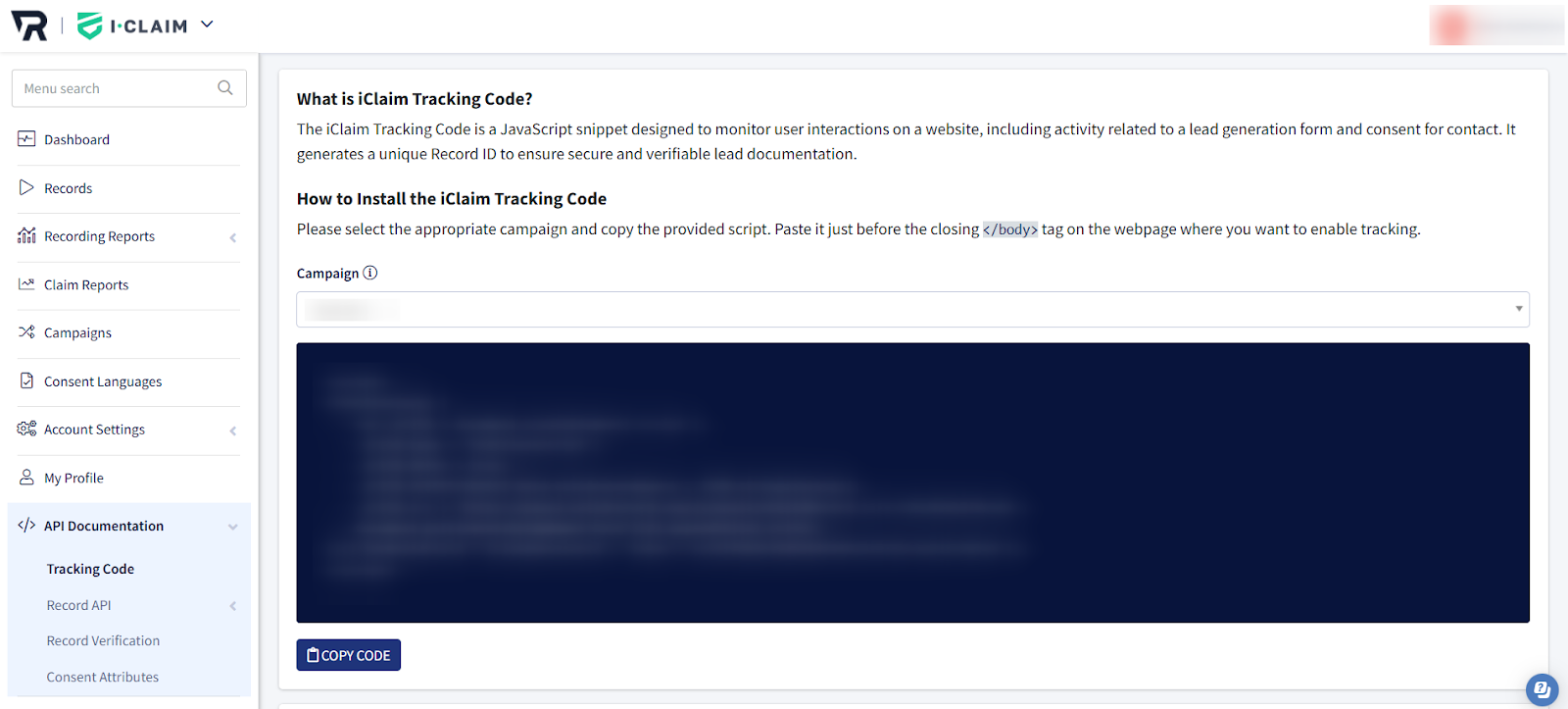Expand the Account Settings submenu arrow

coord(233,430)
